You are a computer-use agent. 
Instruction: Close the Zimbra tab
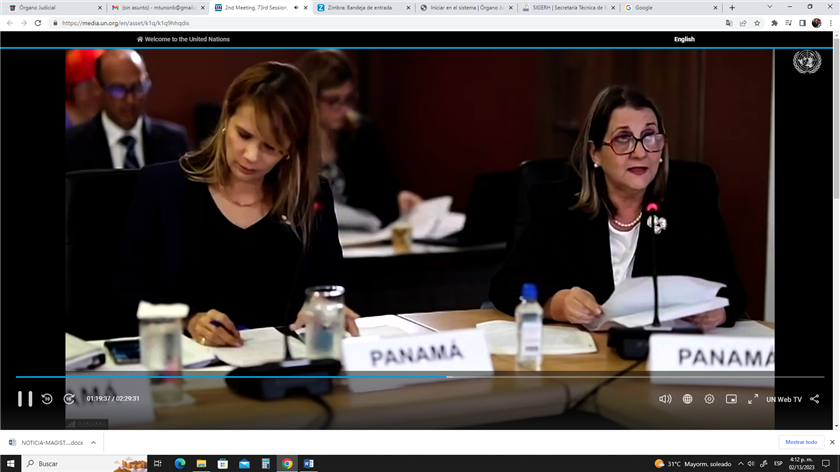408,8
